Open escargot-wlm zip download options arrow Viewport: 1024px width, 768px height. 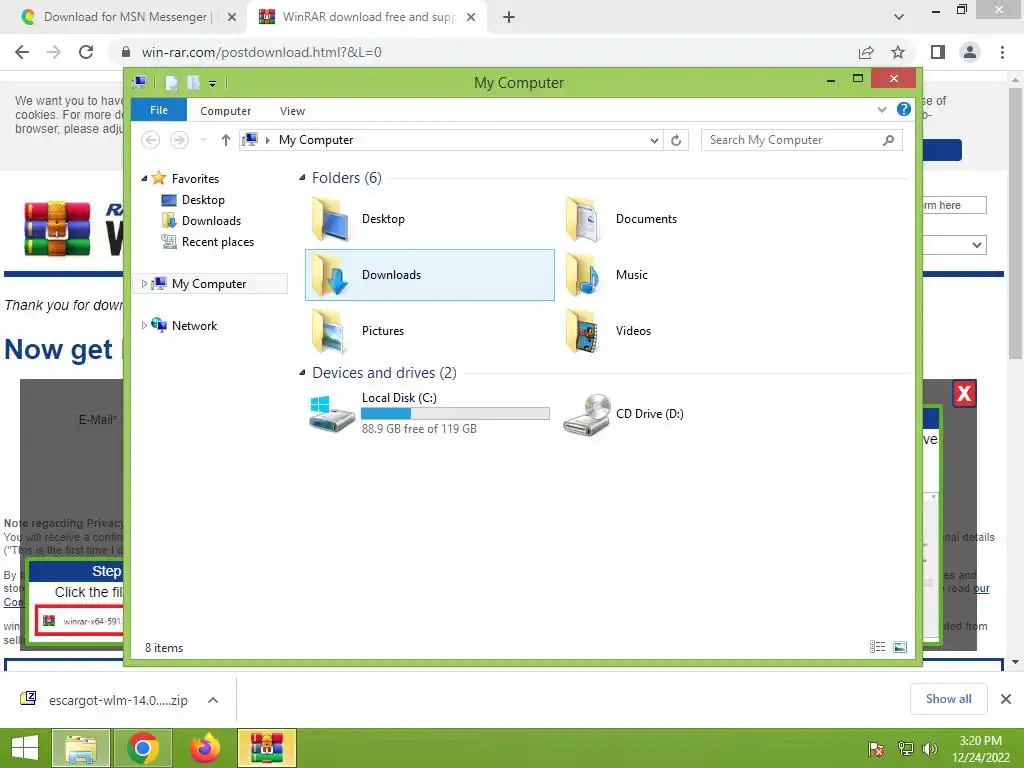pos(212,700)
